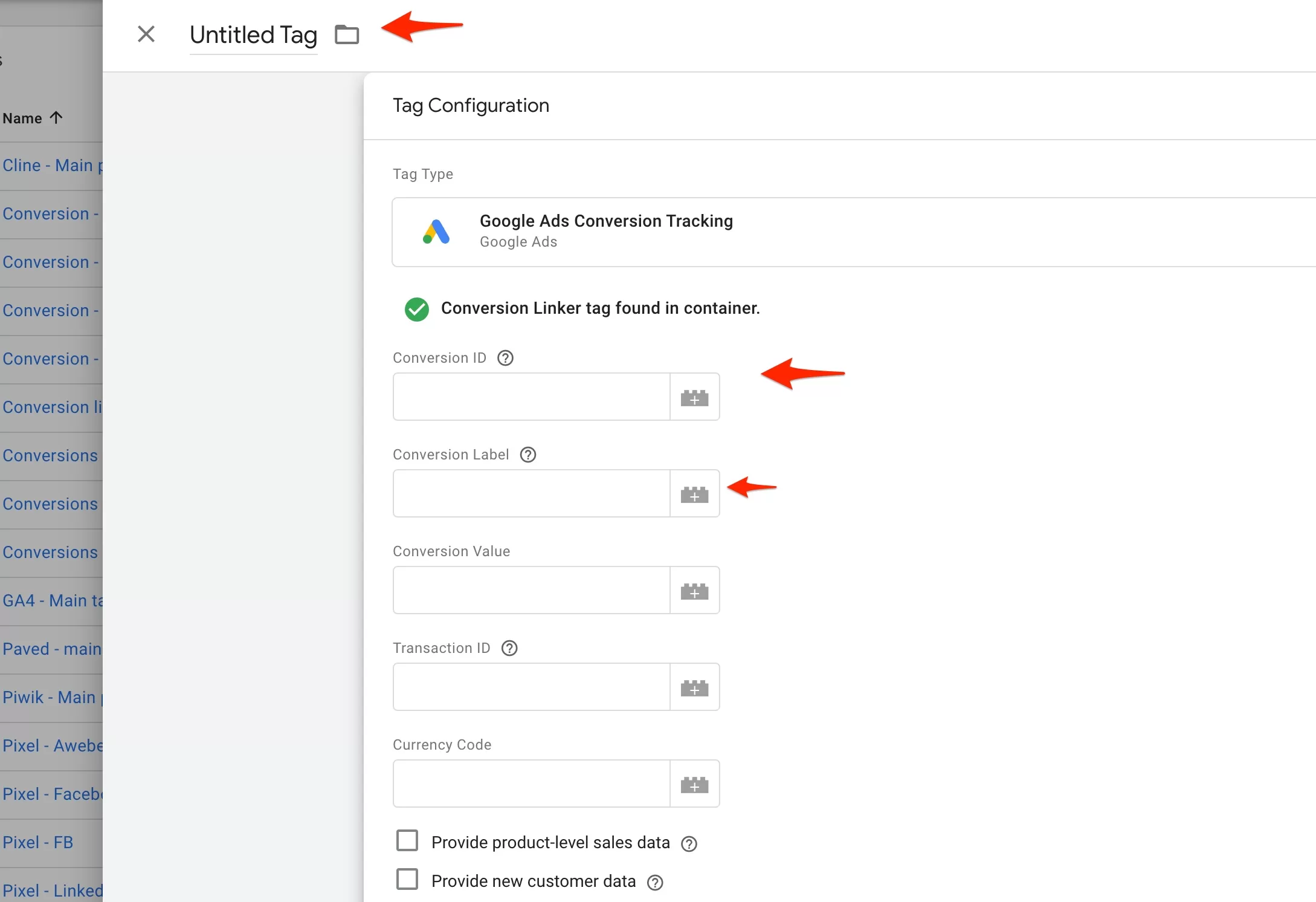Open the Cline - Main tag in background list
1316x902 pixels.
pyautogui.click(x=53, y=165)
